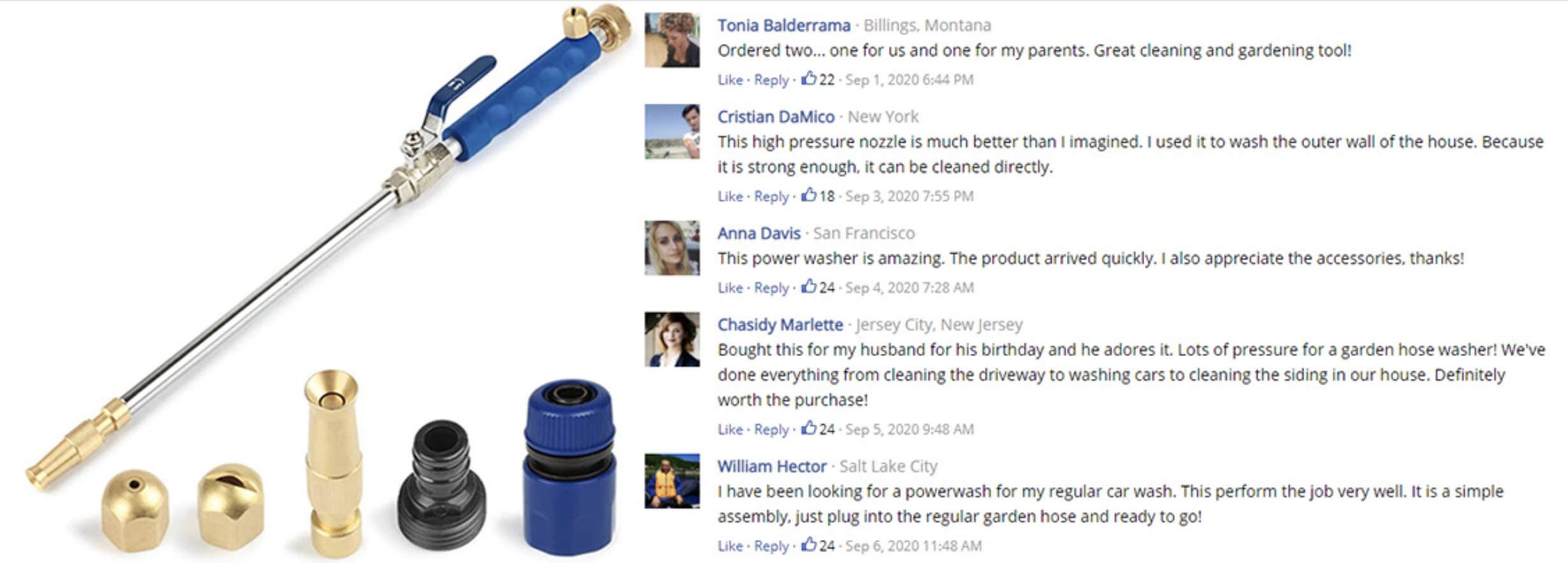
Task: Open the William Hector name link
Action: click(772, 466)
